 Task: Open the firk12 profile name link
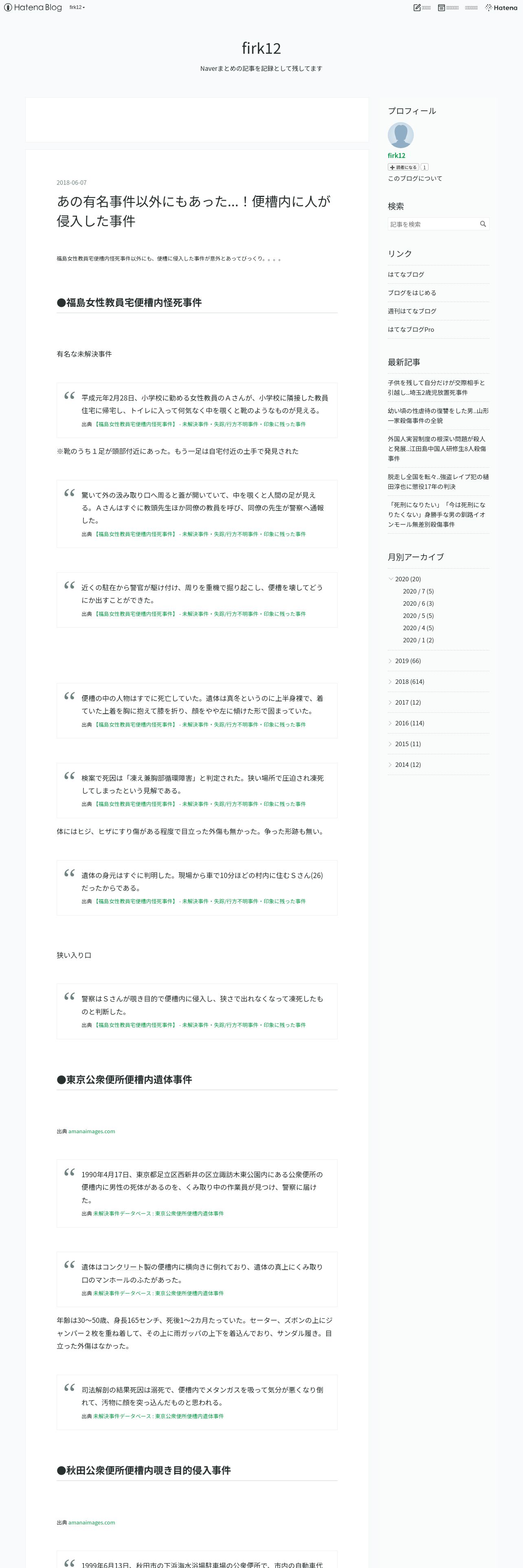(396, 156)
